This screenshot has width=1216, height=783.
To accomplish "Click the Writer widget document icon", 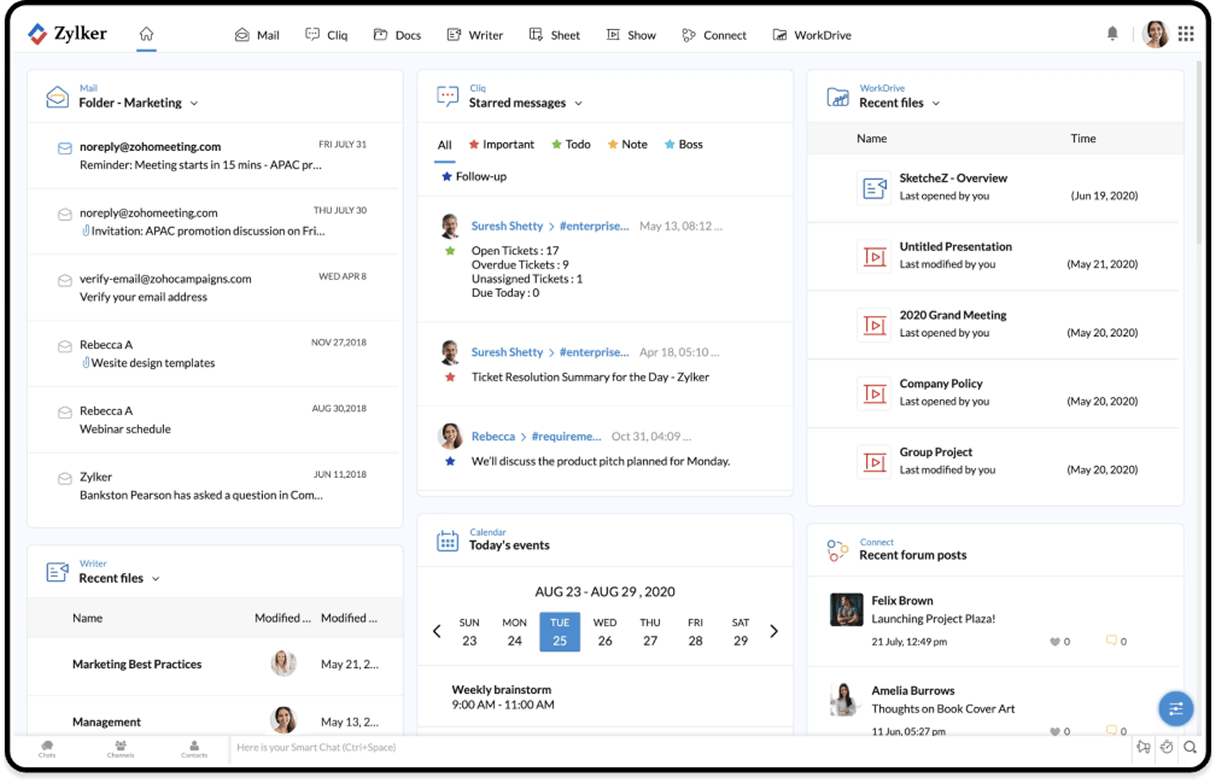I will pos(57,572).
